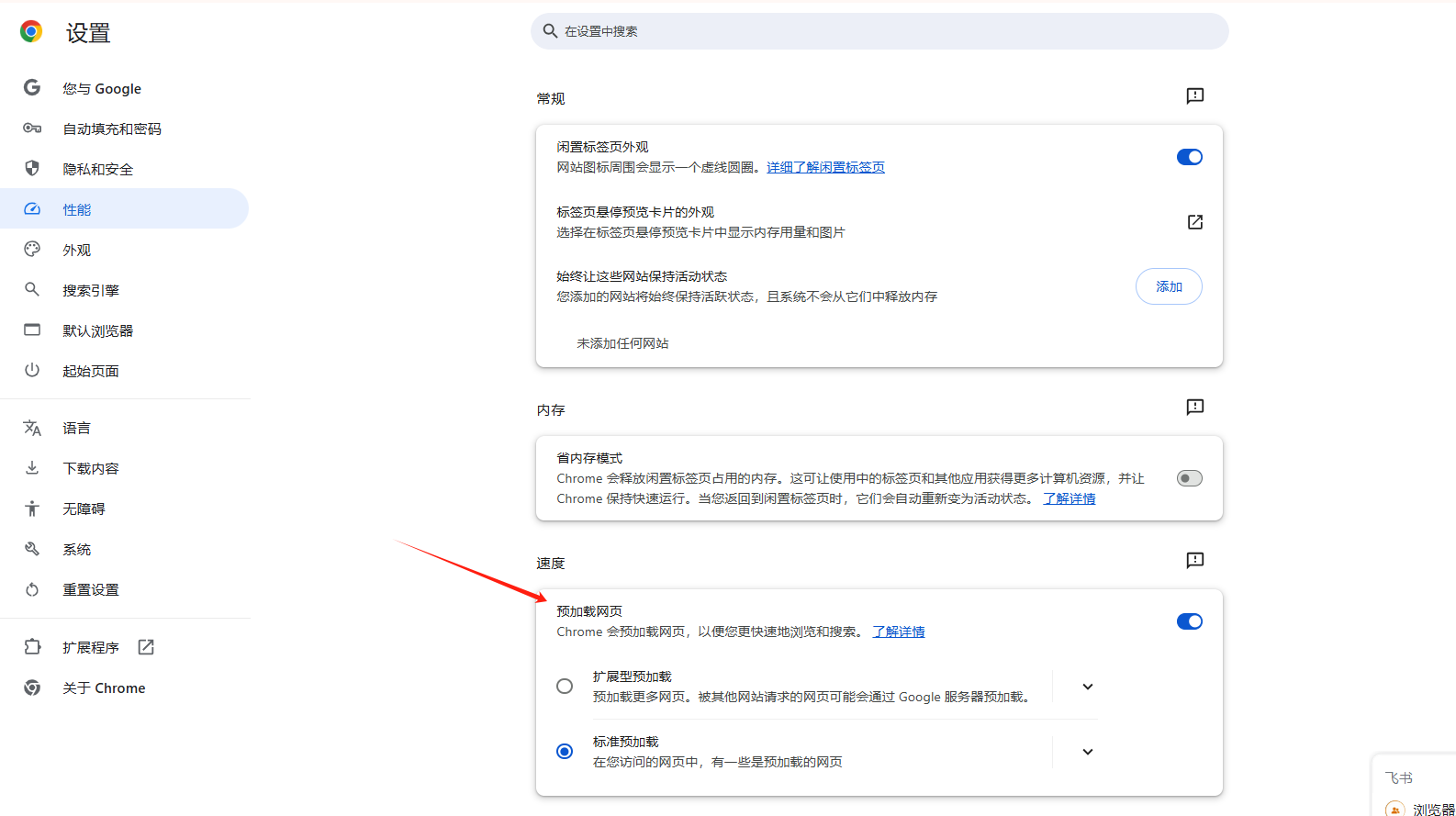The image size is (1456, 816).
Task: Click 常规 section heading
Action: click(x=551, y=99)
